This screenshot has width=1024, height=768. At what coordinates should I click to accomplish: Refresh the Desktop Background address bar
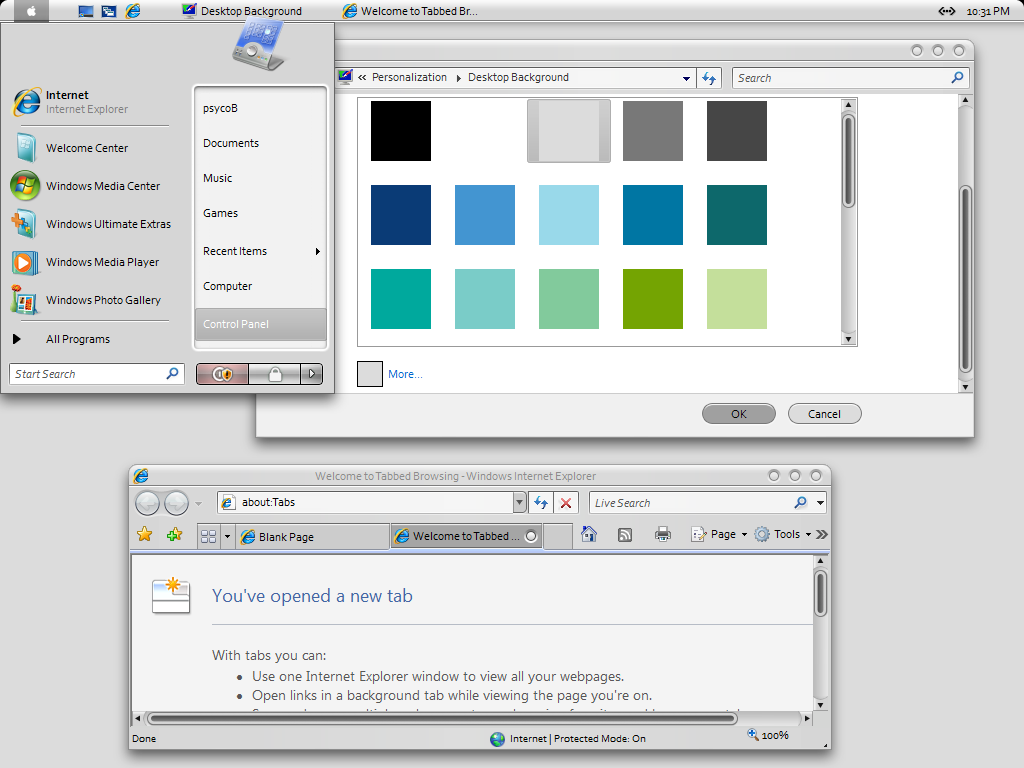pos(709,78)
